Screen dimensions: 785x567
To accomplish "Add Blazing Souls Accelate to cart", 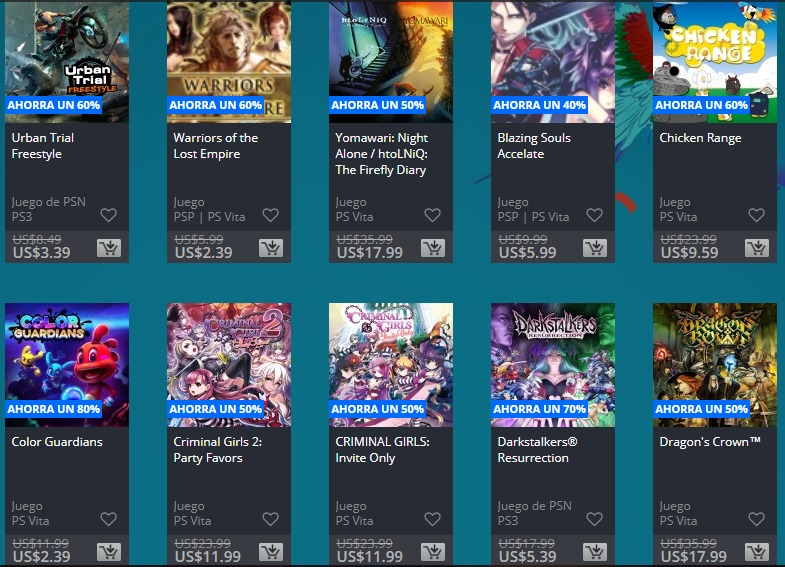I will 595,248.
